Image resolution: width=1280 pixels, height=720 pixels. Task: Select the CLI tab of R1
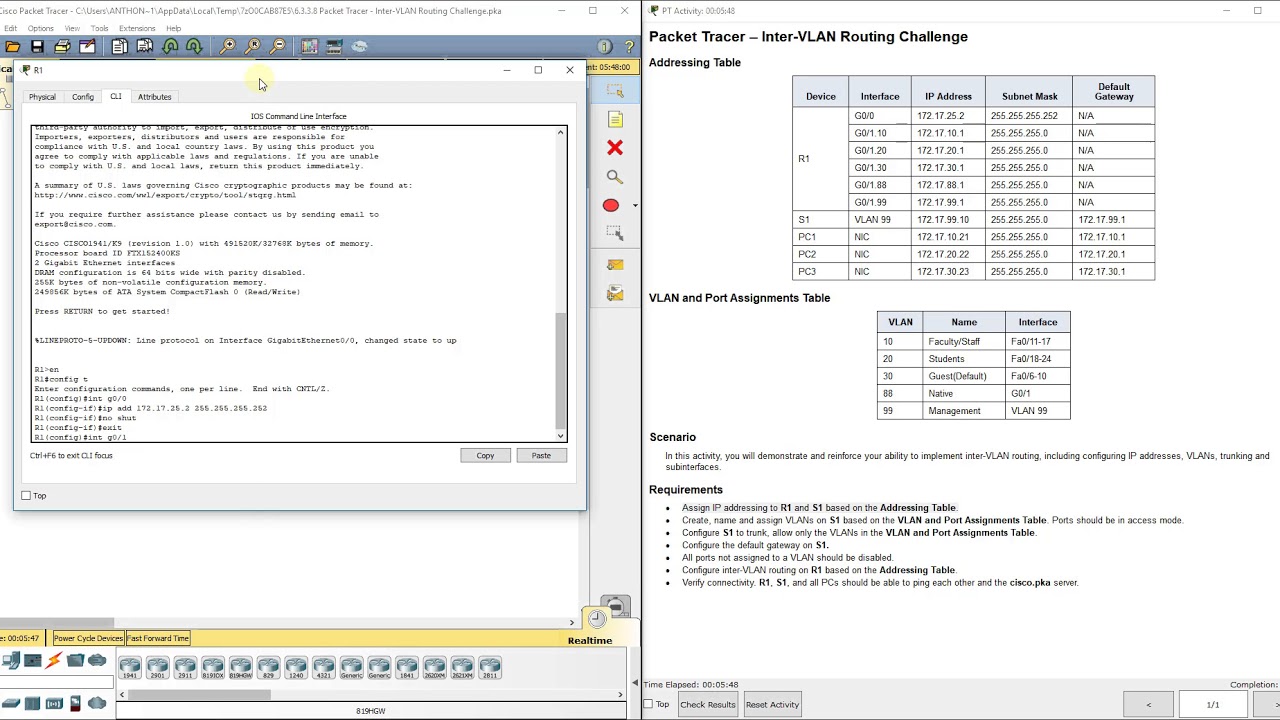pos(116,97)
